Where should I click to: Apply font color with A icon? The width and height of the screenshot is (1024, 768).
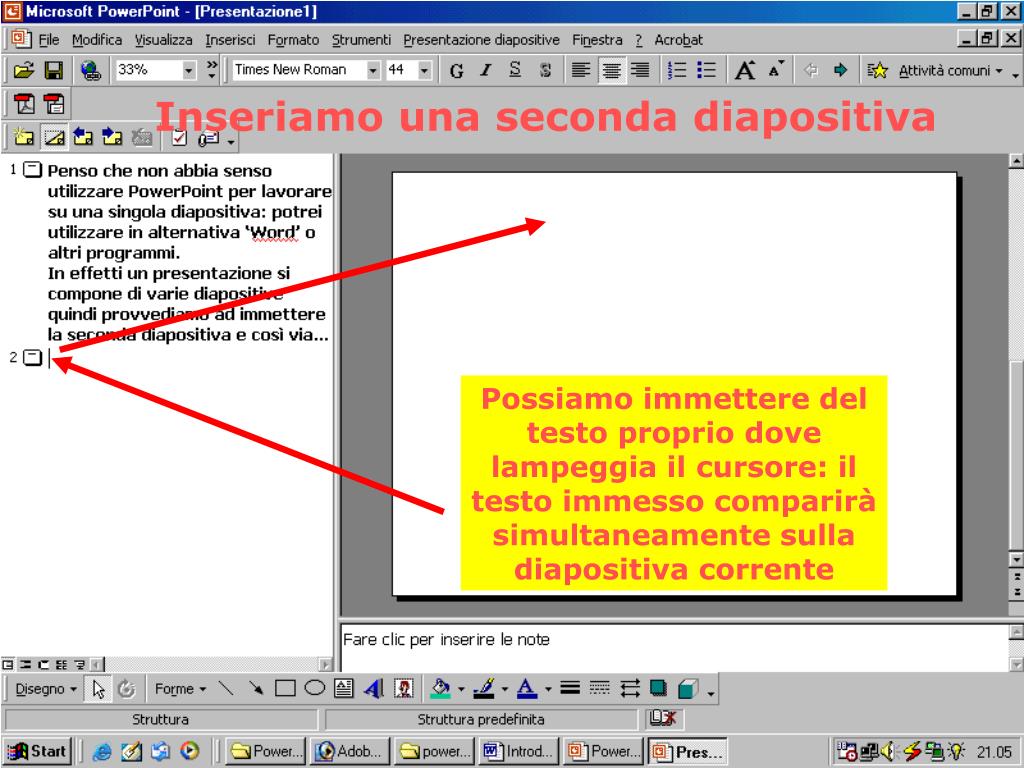click(x=526, y=689)
